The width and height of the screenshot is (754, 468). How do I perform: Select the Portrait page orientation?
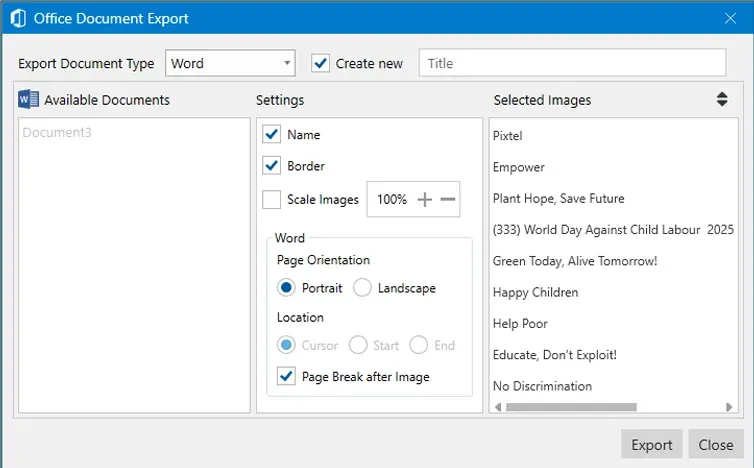pos(286,288)
